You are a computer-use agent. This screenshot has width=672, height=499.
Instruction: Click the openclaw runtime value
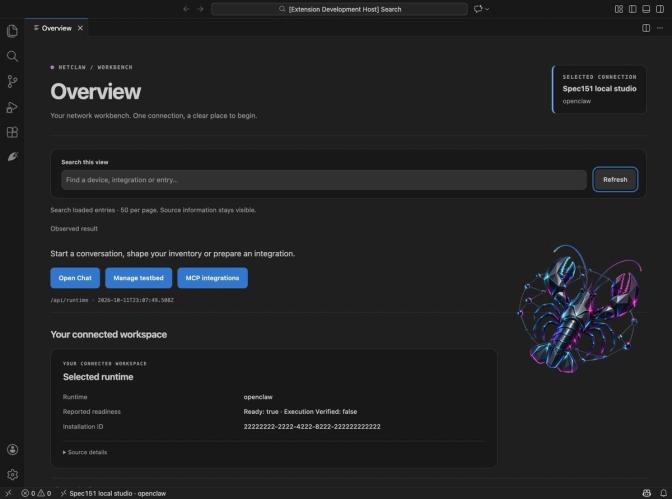[258, 397]
